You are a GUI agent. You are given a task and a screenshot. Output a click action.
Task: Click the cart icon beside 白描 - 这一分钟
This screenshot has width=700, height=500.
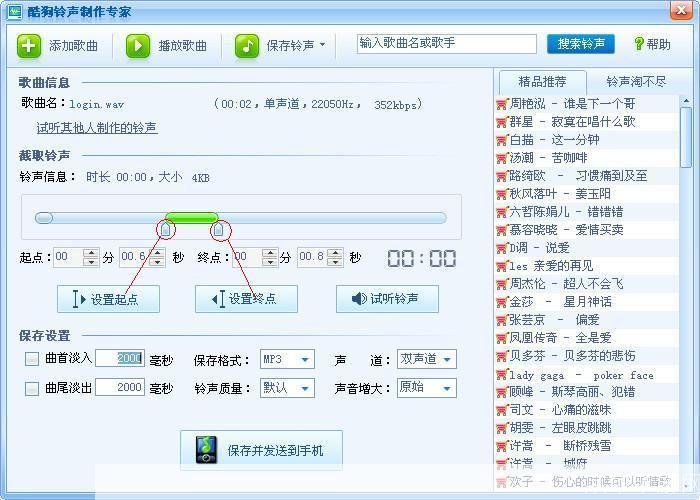click(x=502, y=140)
